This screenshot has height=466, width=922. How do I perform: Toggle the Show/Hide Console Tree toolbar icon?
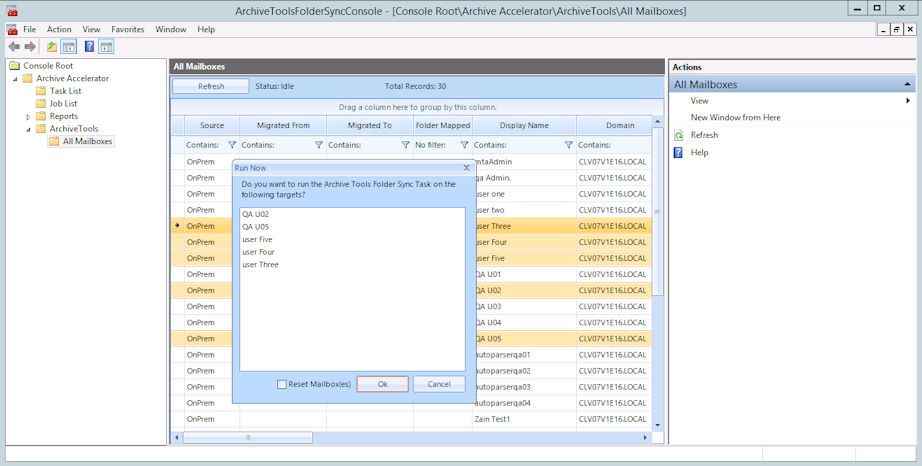[x=69, y=46]
